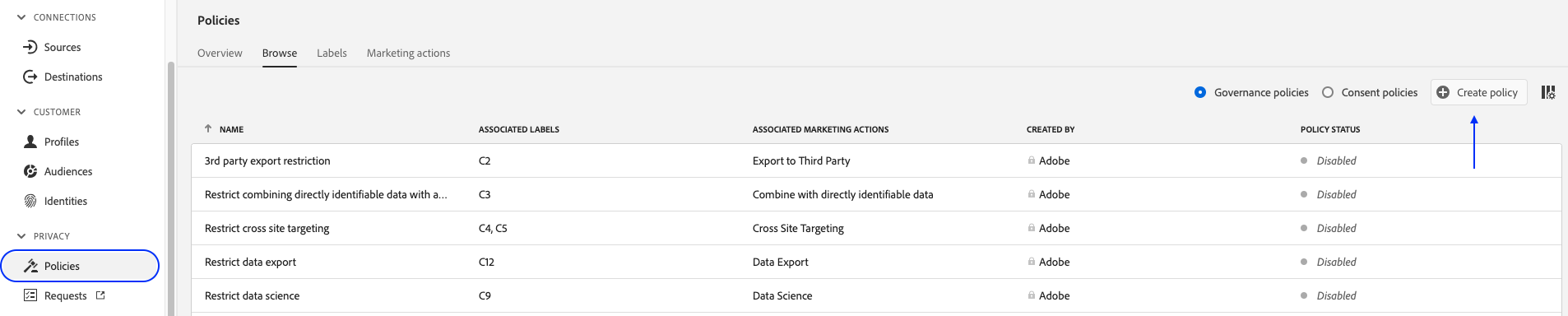Open '3rd party export restriction' policy

[x=267, y=160]
